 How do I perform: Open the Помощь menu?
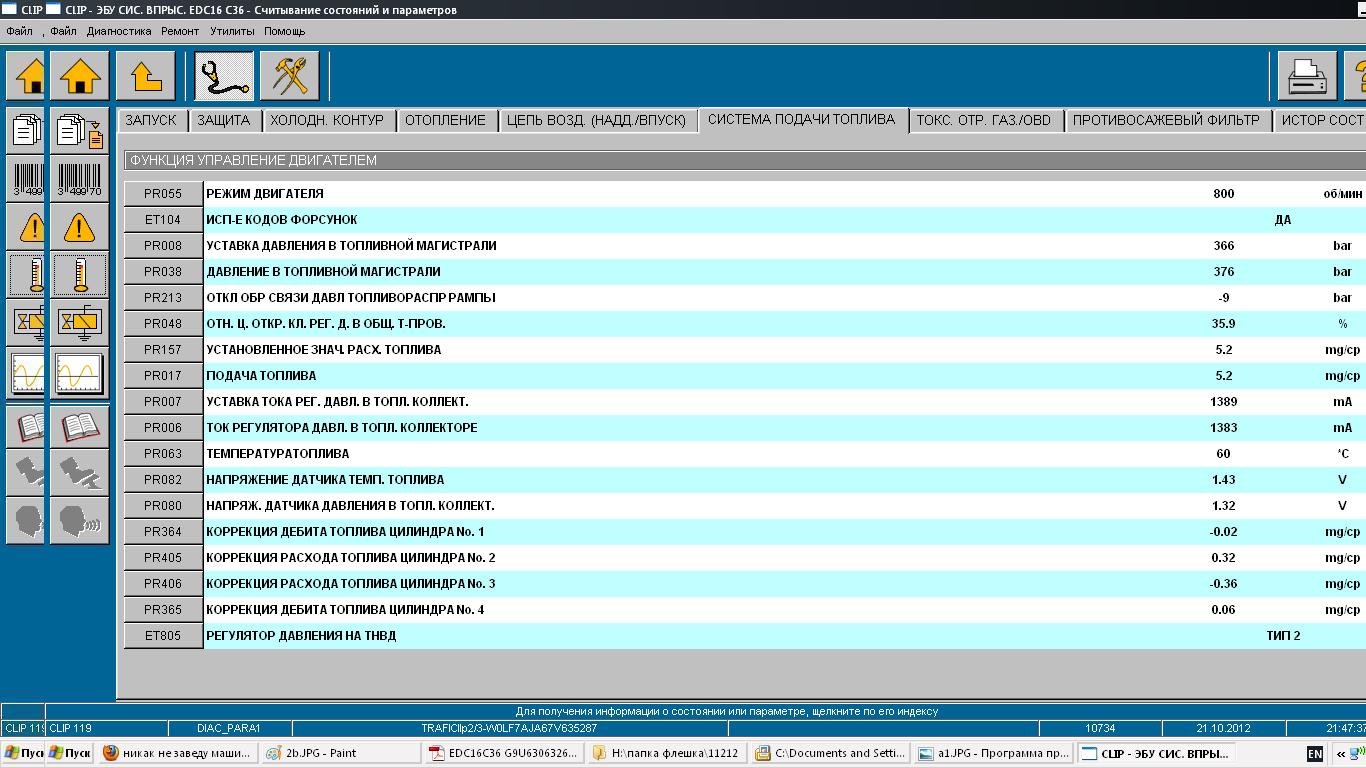click(x=285, y=31)
